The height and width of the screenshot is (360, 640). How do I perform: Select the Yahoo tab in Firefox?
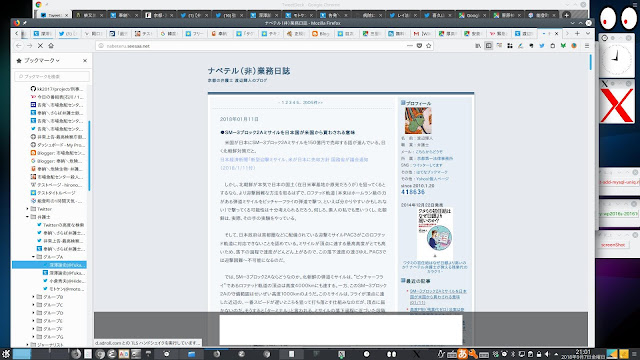coord(498,33)
